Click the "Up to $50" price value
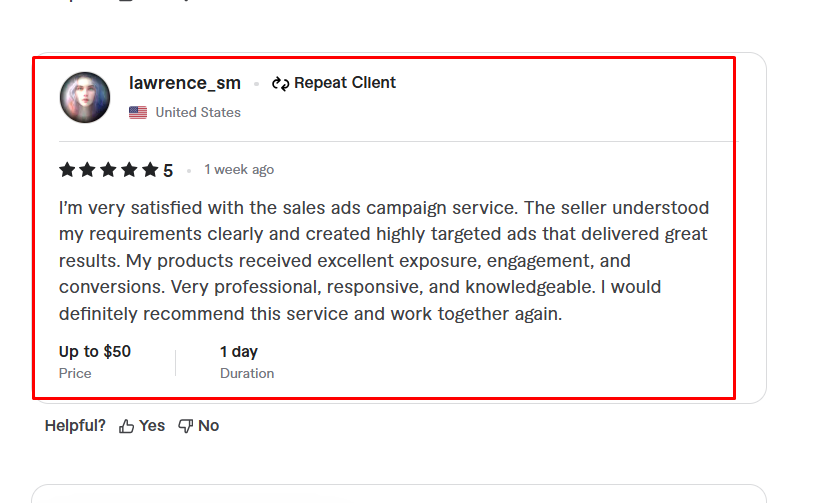 pyautogui.click(x=95, y=352)
